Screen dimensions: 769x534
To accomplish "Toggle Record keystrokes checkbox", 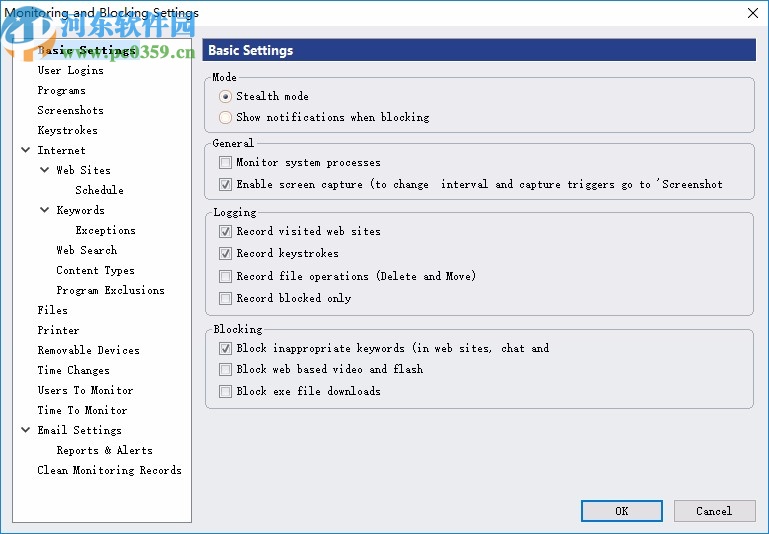I will 225,253.
